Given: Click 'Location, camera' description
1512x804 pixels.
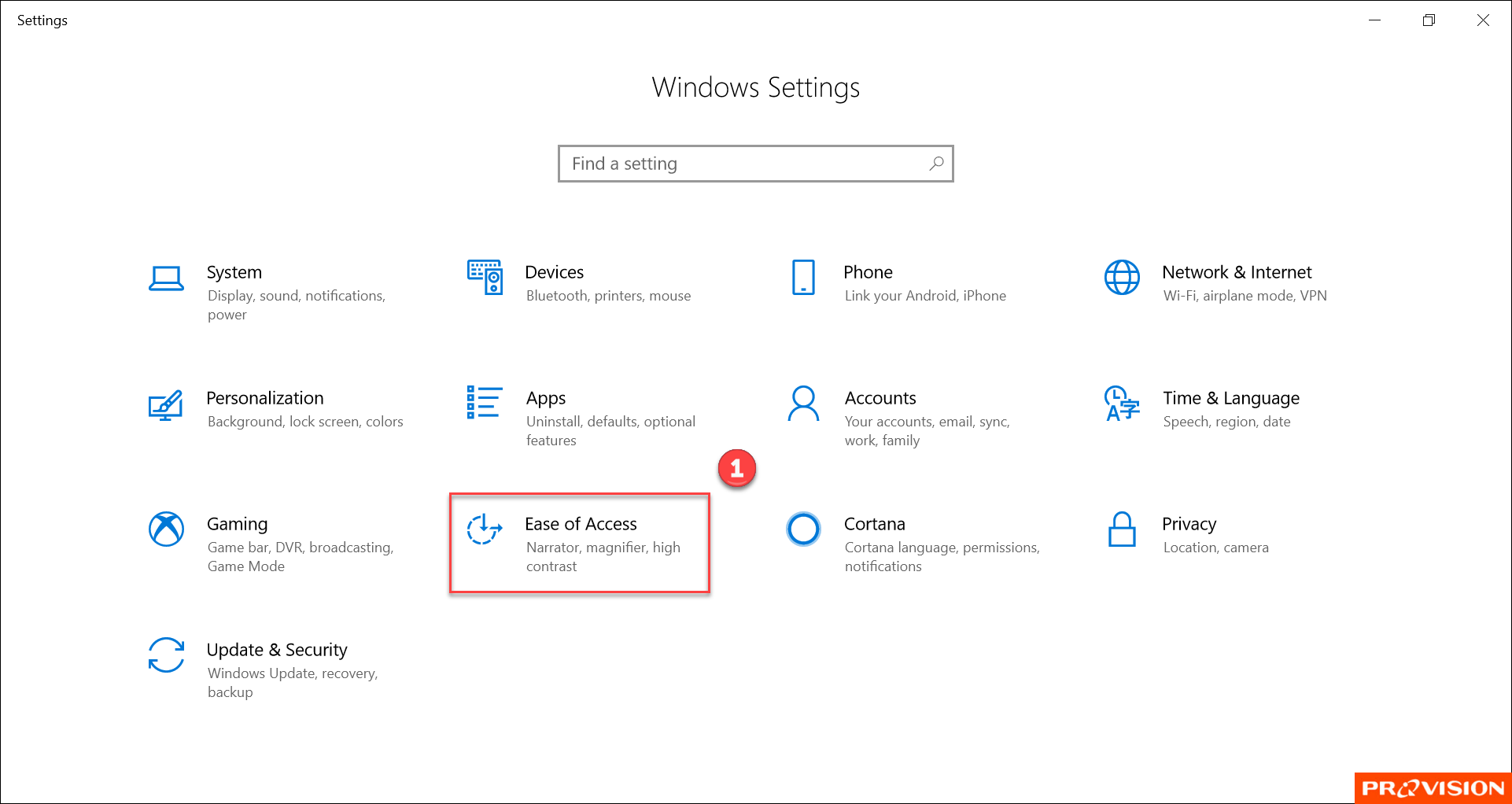Looking at the screenshot, I should coord(1215,548).
